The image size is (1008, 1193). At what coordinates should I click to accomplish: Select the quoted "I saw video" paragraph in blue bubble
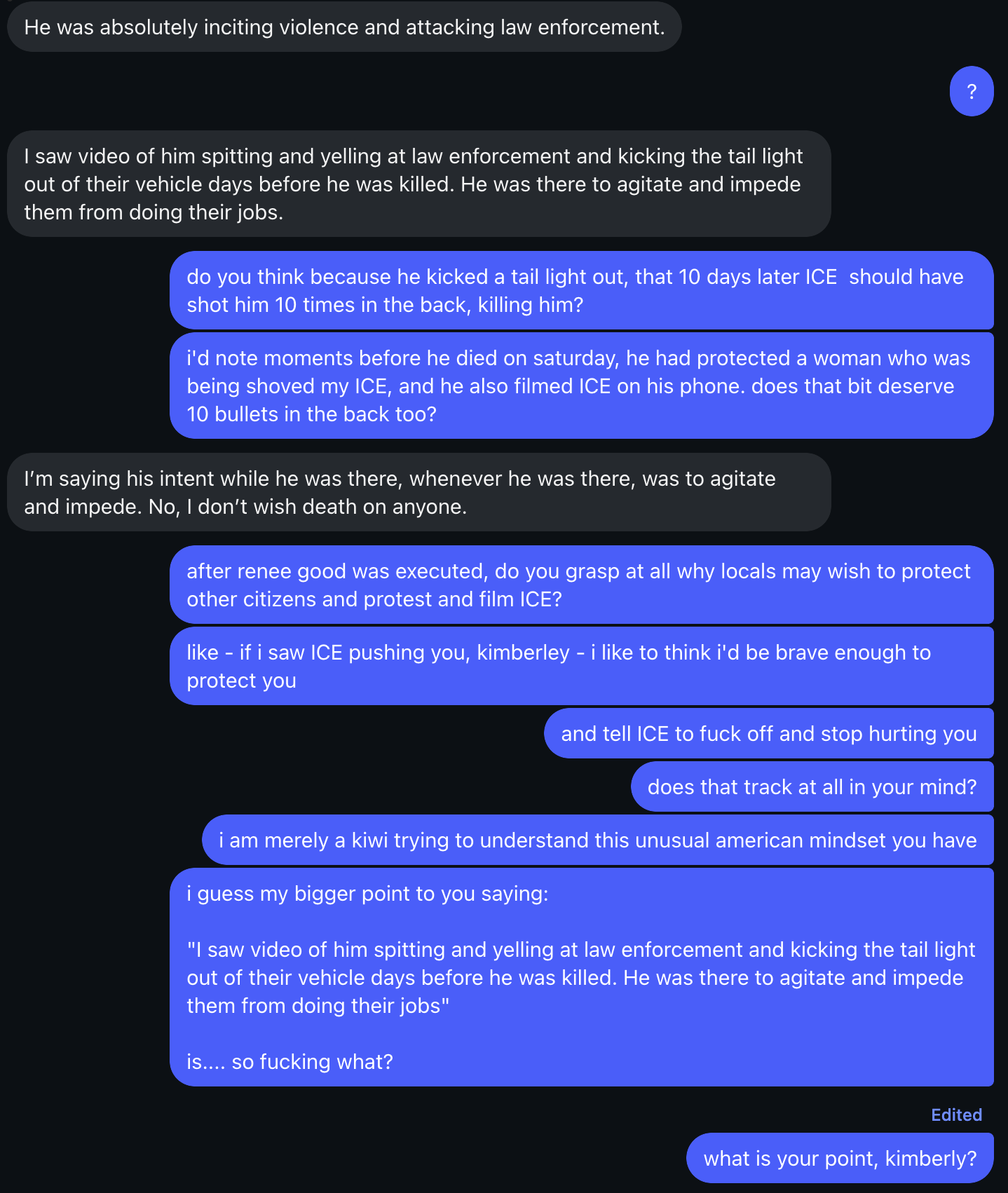[580, 978]
